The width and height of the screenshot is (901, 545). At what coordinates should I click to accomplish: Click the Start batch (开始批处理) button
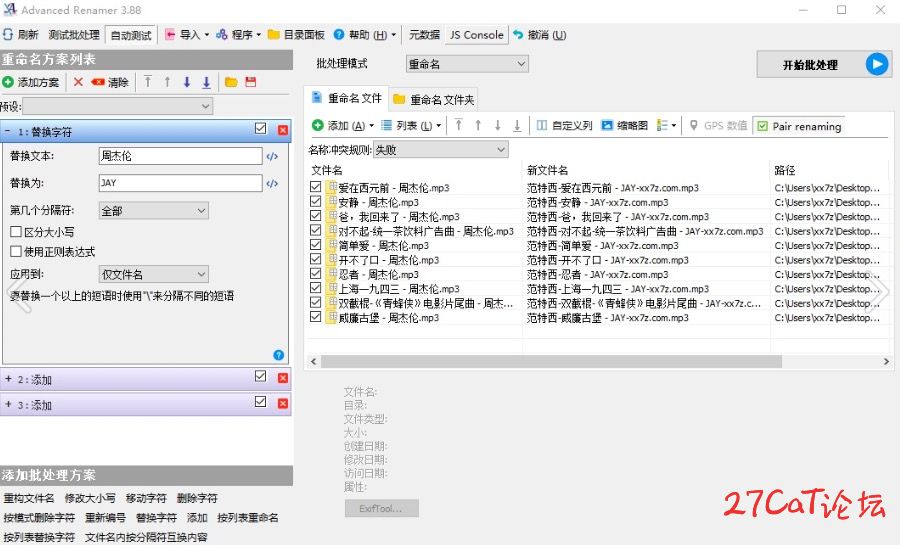click(x=825, y=64)
